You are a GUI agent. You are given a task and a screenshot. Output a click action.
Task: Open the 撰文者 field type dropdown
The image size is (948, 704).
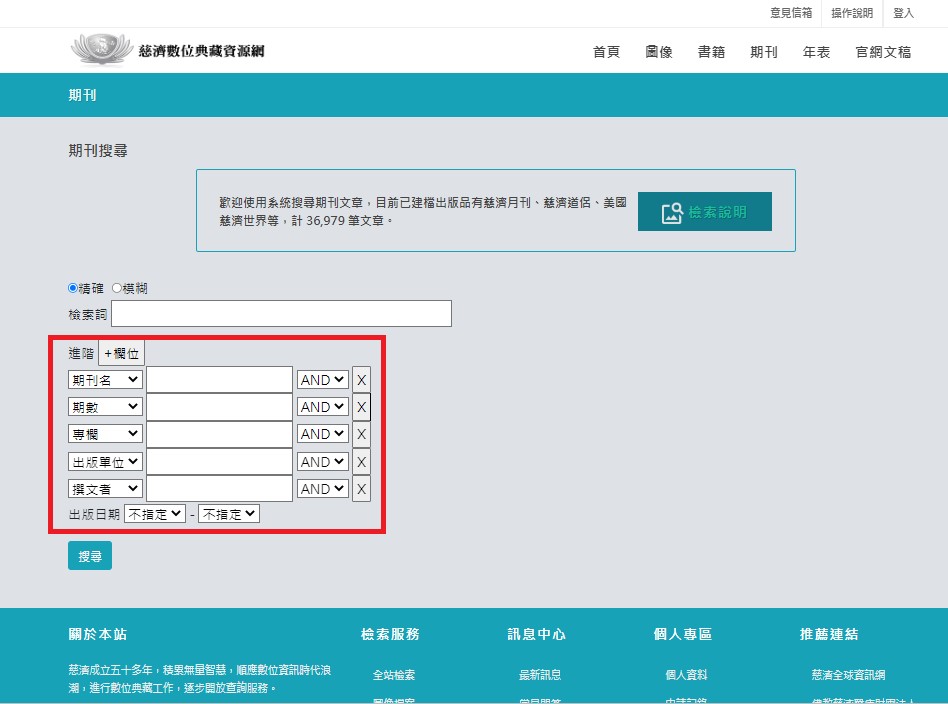pyautogui.click(x=105, y=489)
